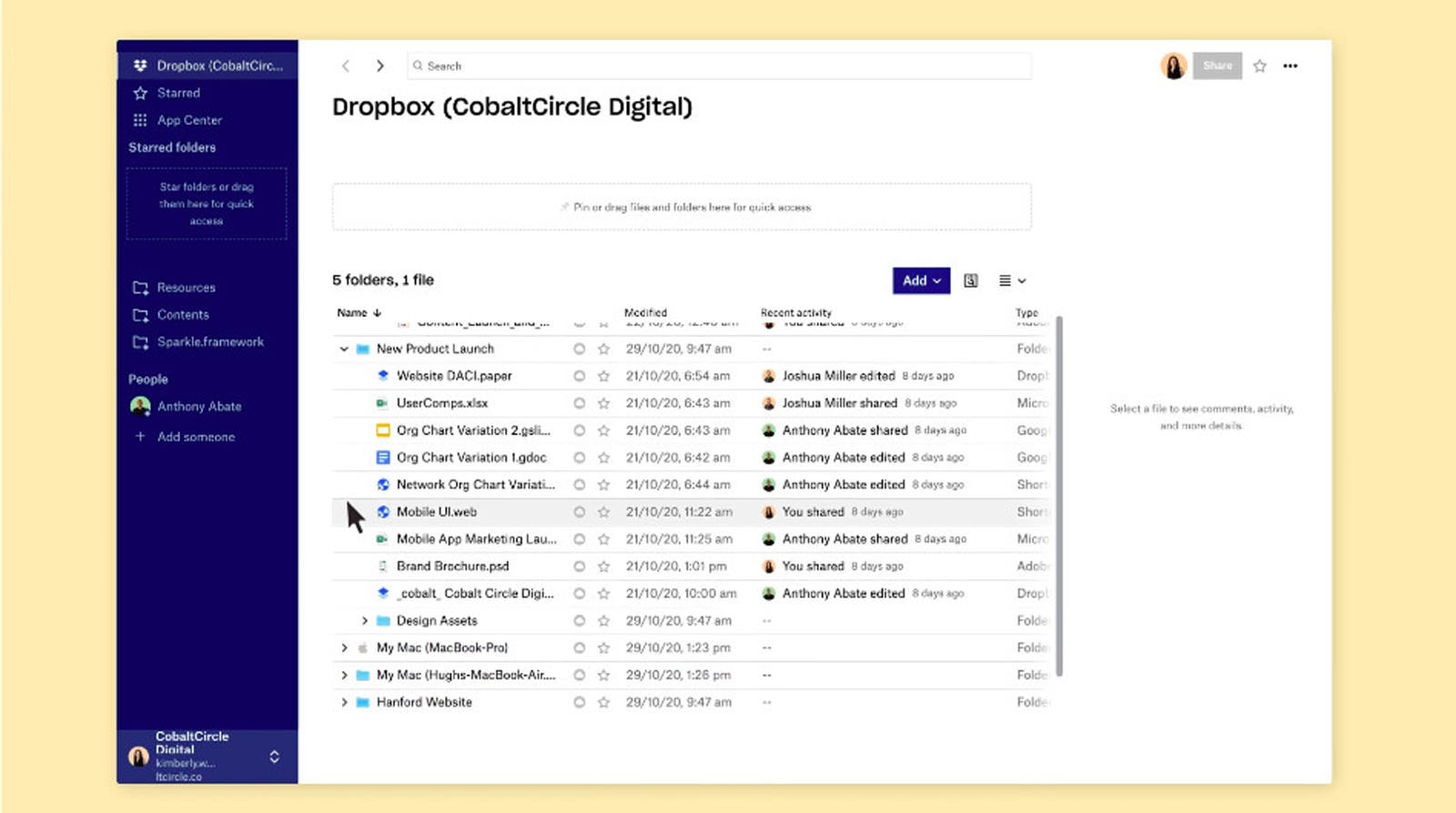Open the list view options dropdown
The height and width of the screenshot is (813, 1456).
pos(1012,280)
